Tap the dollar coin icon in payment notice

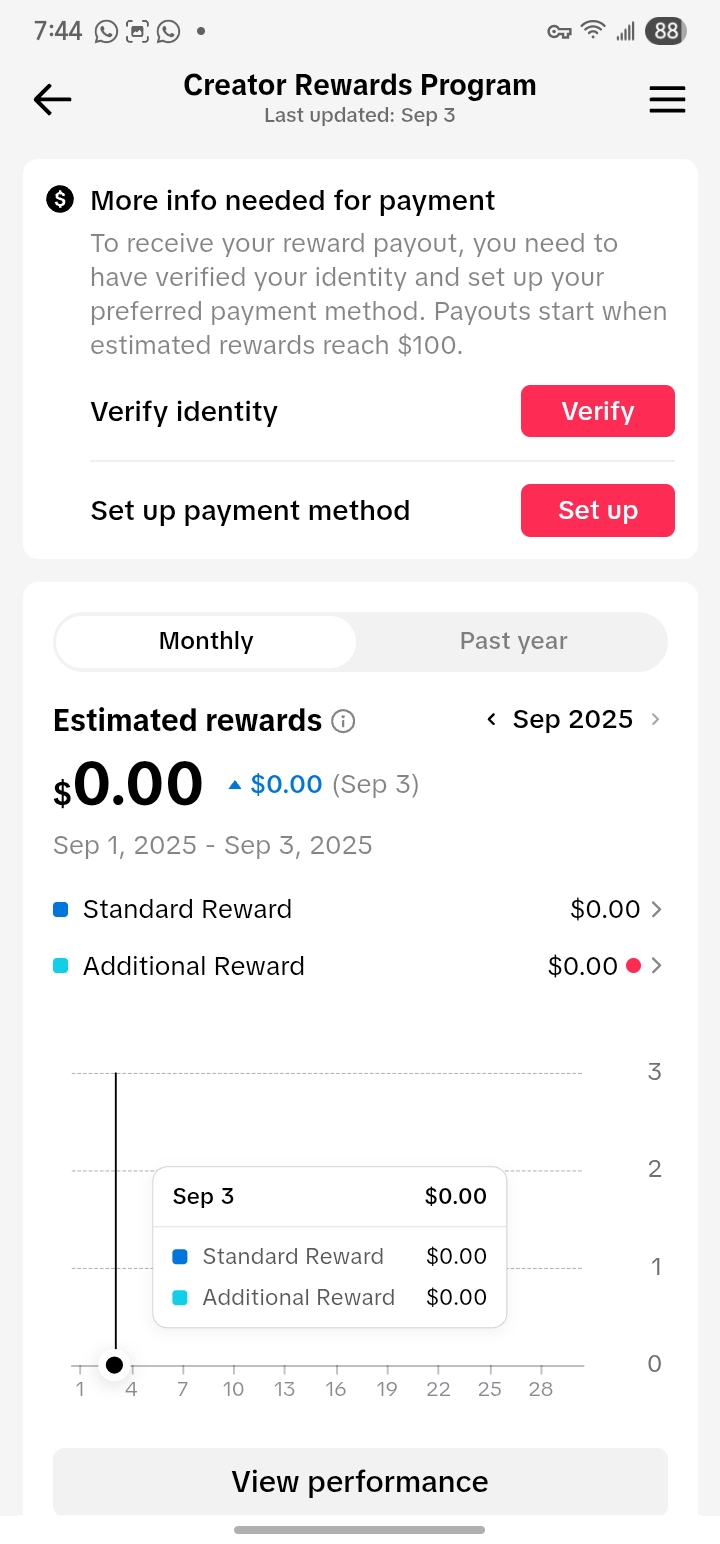60,200
